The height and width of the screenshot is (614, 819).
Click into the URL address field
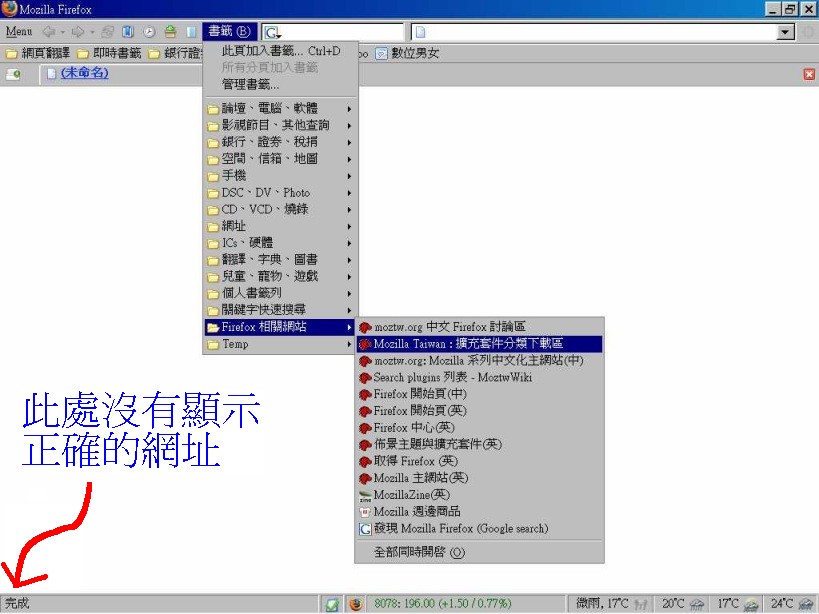point(601,32)
